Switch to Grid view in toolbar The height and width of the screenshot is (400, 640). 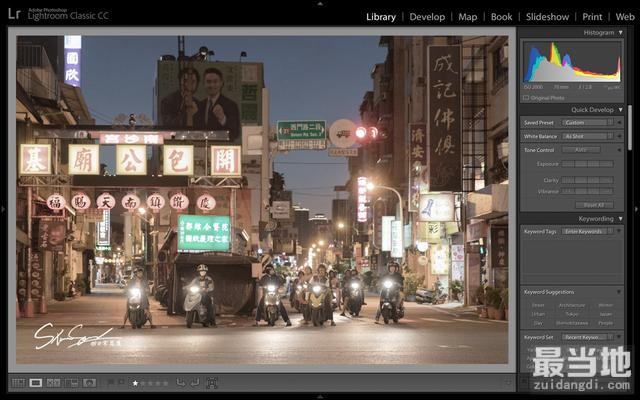click(x=18, y=382)
